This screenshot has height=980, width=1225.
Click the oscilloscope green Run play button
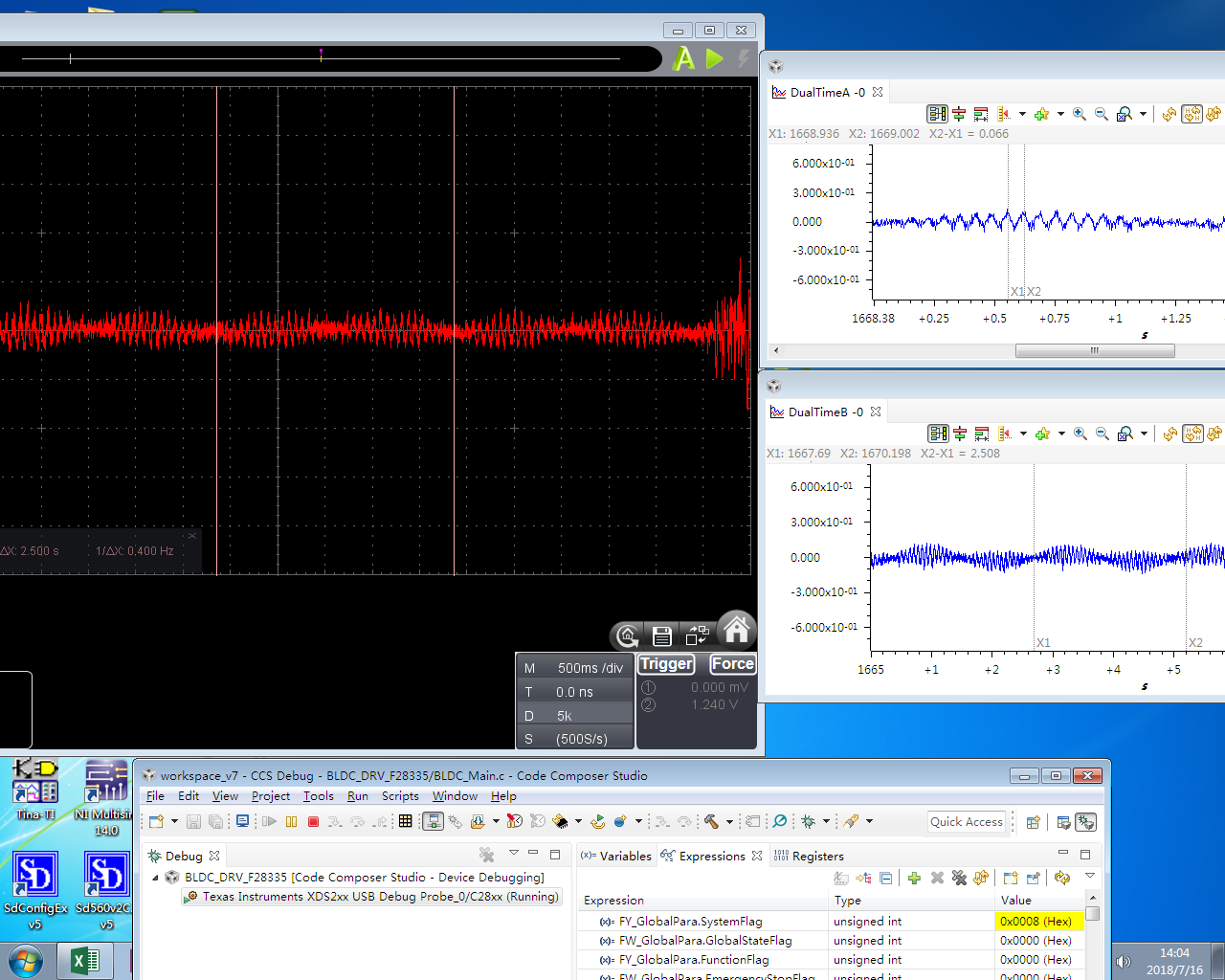[x=714, y=58]
